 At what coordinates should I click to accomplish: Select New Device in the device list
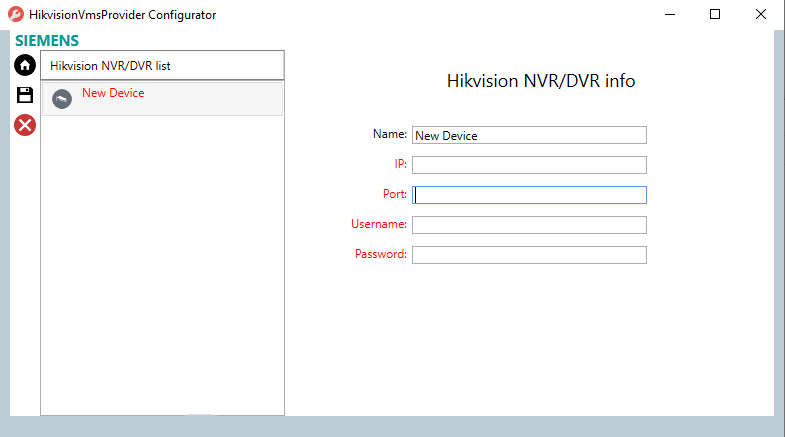(x=113, y=93)
